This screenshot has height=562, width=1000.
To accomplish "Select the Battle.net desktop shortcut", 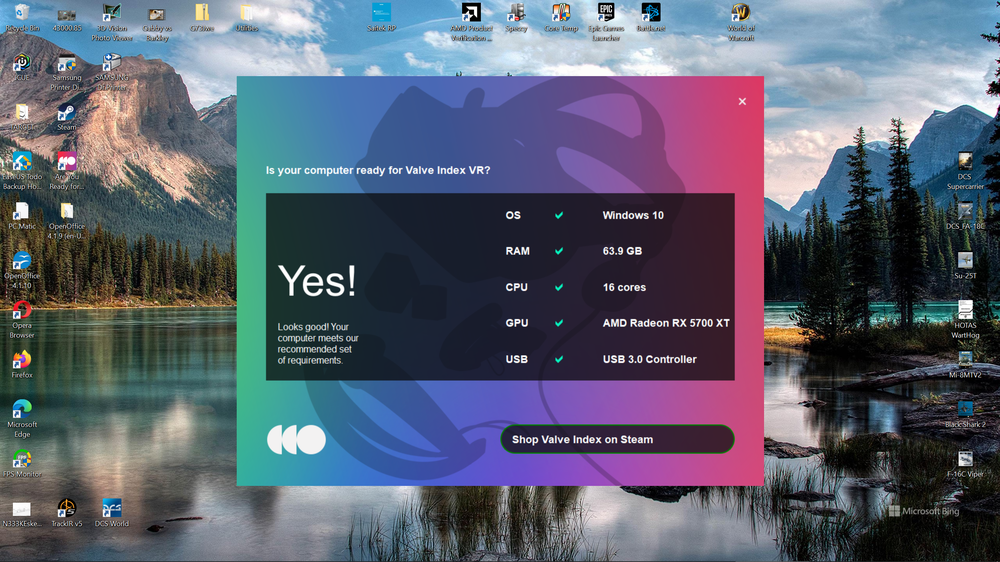I will point(651,18).
